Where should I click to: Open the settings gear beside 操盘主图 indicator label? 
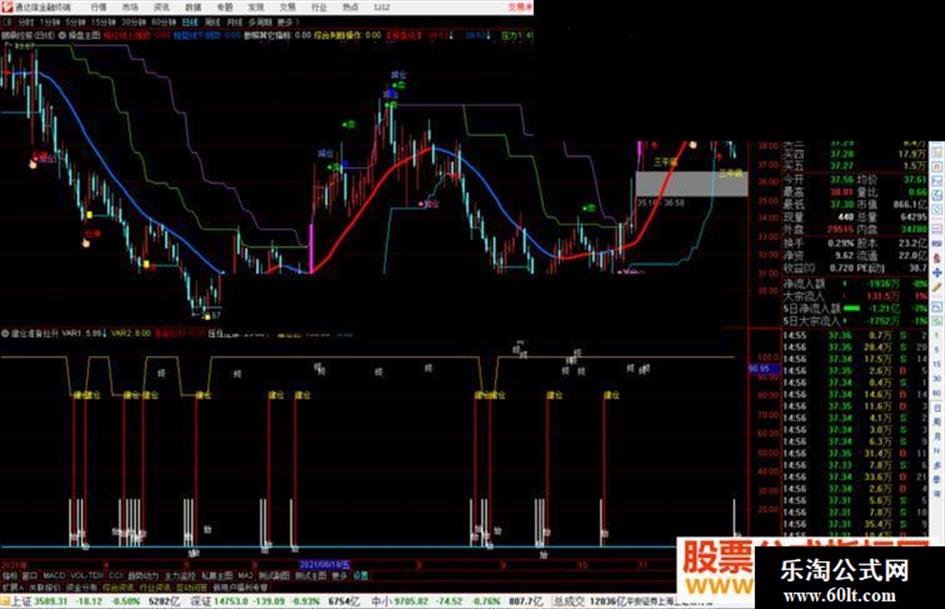[63, 36]
